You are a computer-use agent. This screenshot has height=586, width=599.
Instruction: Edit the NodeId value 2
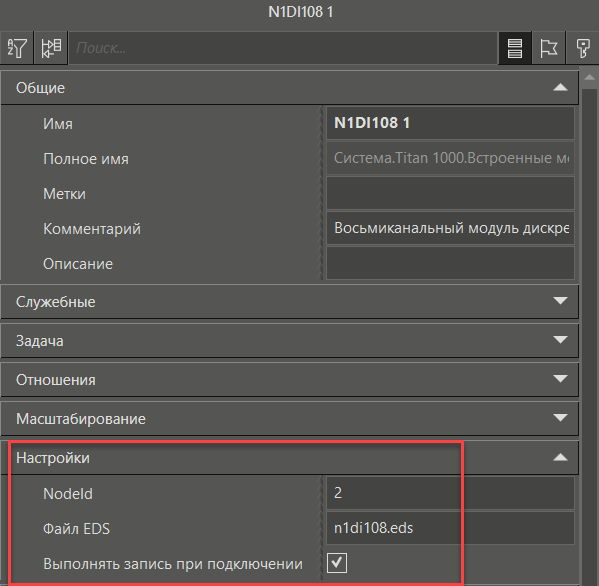pos(450,493)
